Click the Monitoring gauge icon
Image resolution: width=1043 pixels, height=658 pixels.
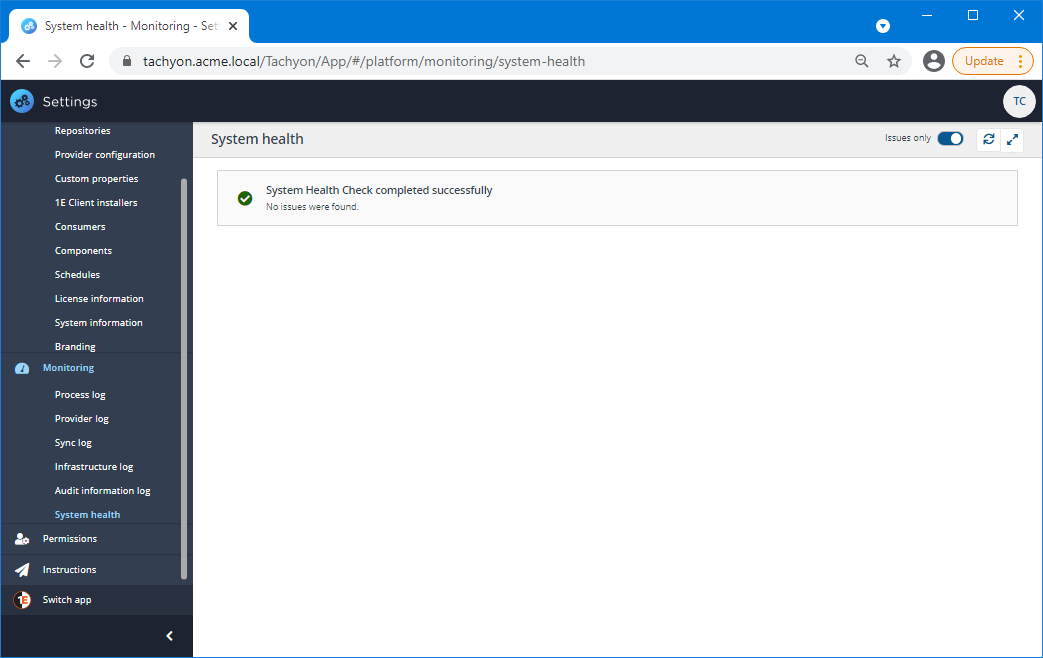[22, 368]
